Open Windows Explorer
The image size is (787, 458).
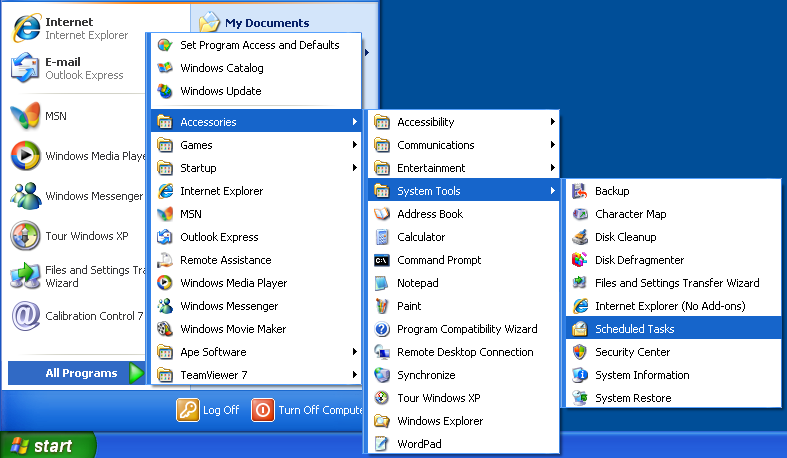(463, 421)
